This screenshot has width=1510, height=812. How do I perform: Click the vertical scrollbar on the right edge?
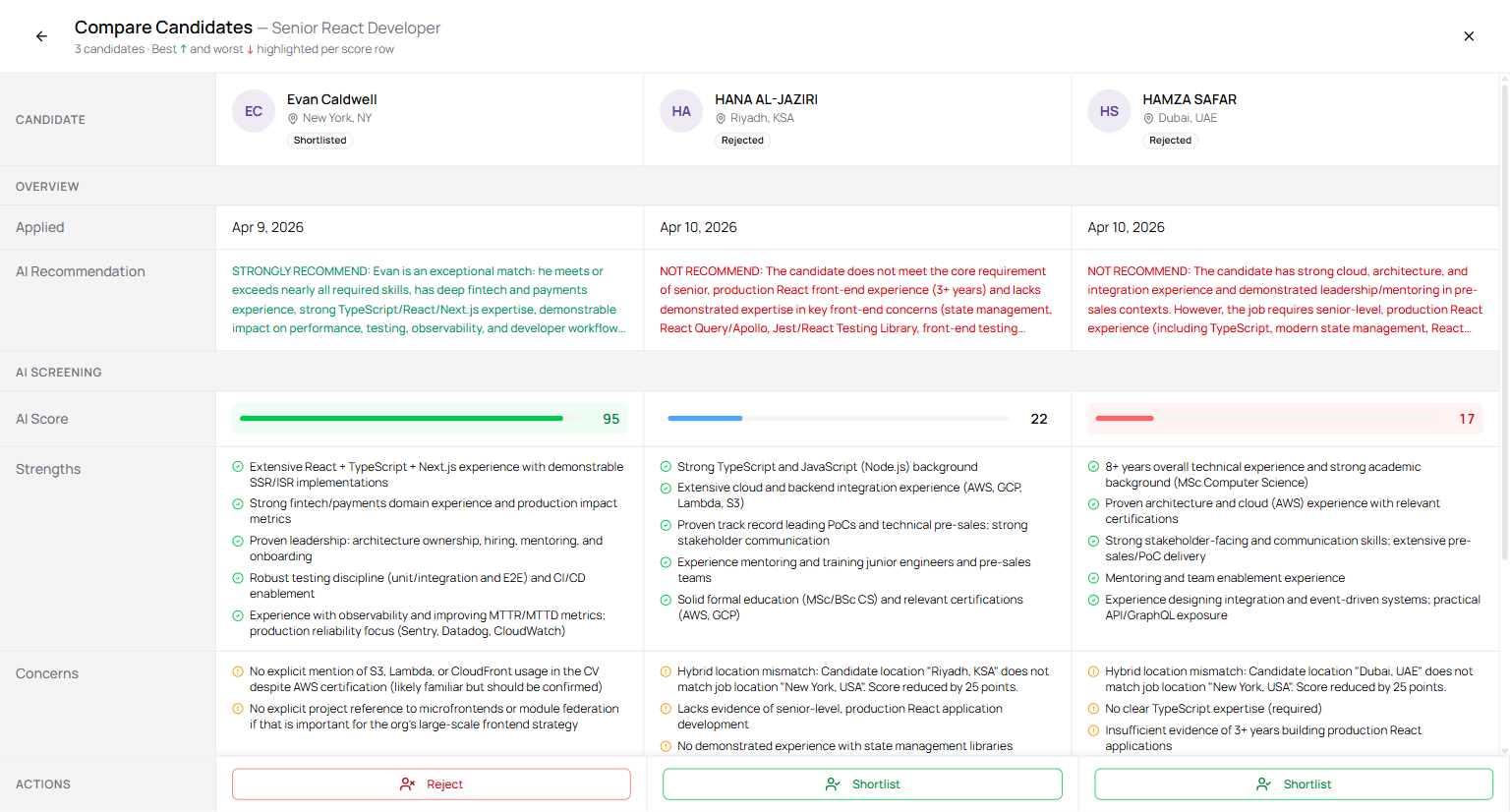tap(1504, 295)
